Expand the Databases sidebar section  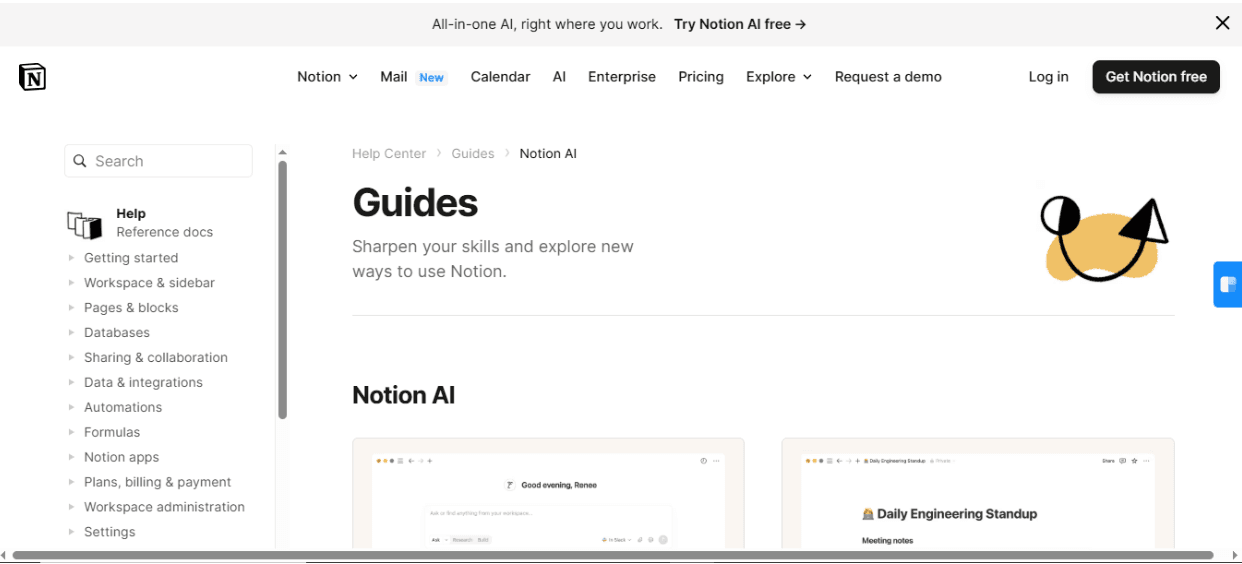pos(71,333)
